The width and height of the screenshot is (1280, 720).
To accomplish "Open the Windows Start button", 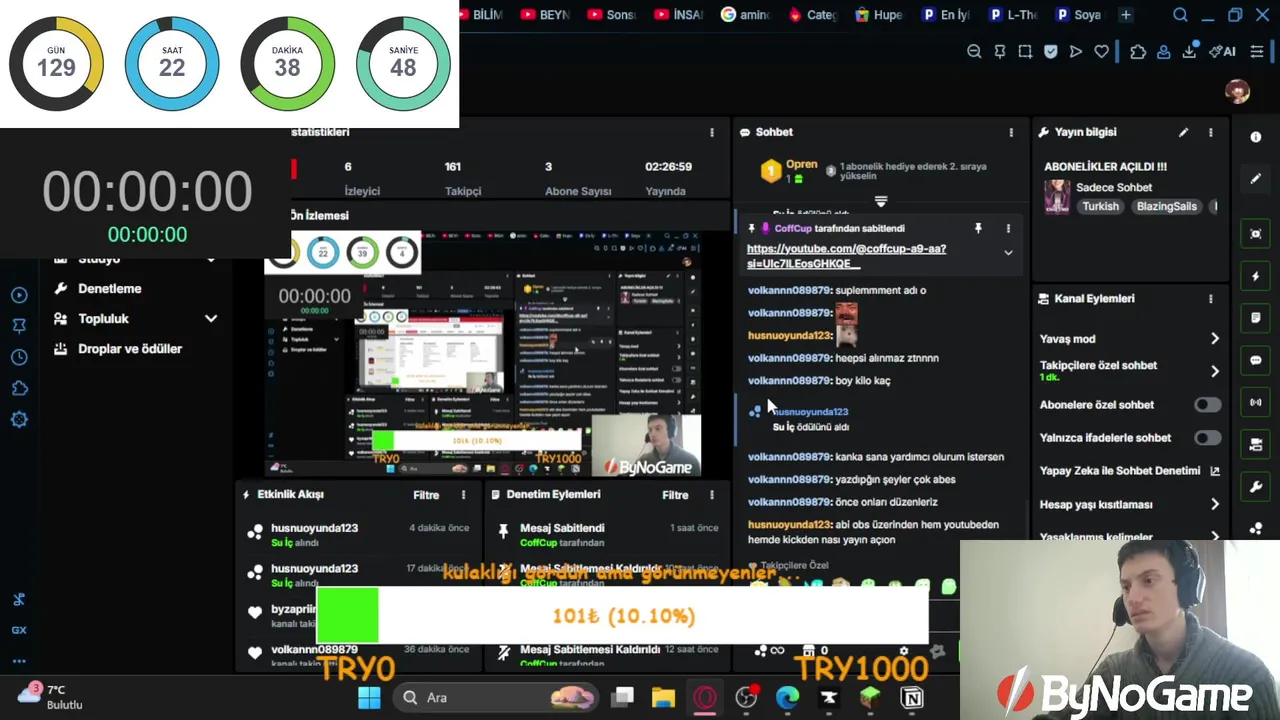I will click(x=369, y=698).
